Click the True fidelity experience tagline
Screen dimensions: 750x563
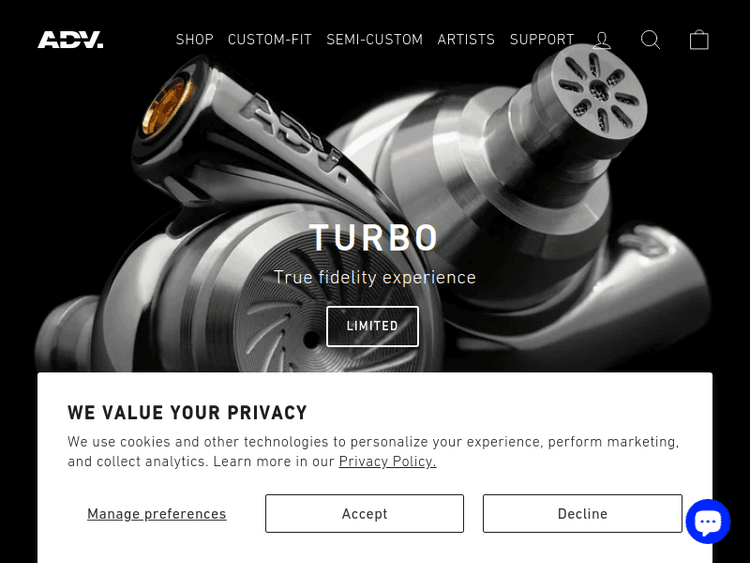tap(375, 277)
